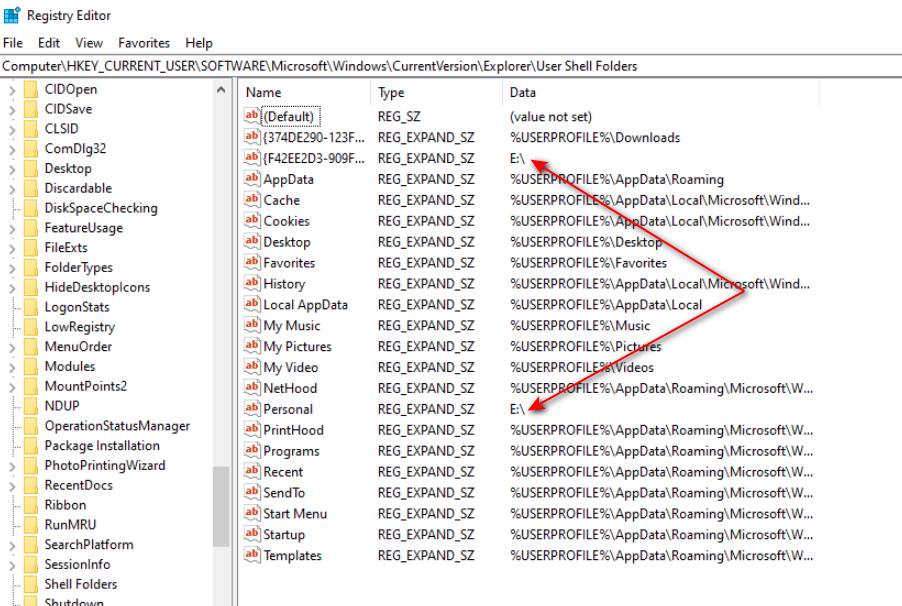
Task: Click the string icon of the Cookies value
Action: 251,220
